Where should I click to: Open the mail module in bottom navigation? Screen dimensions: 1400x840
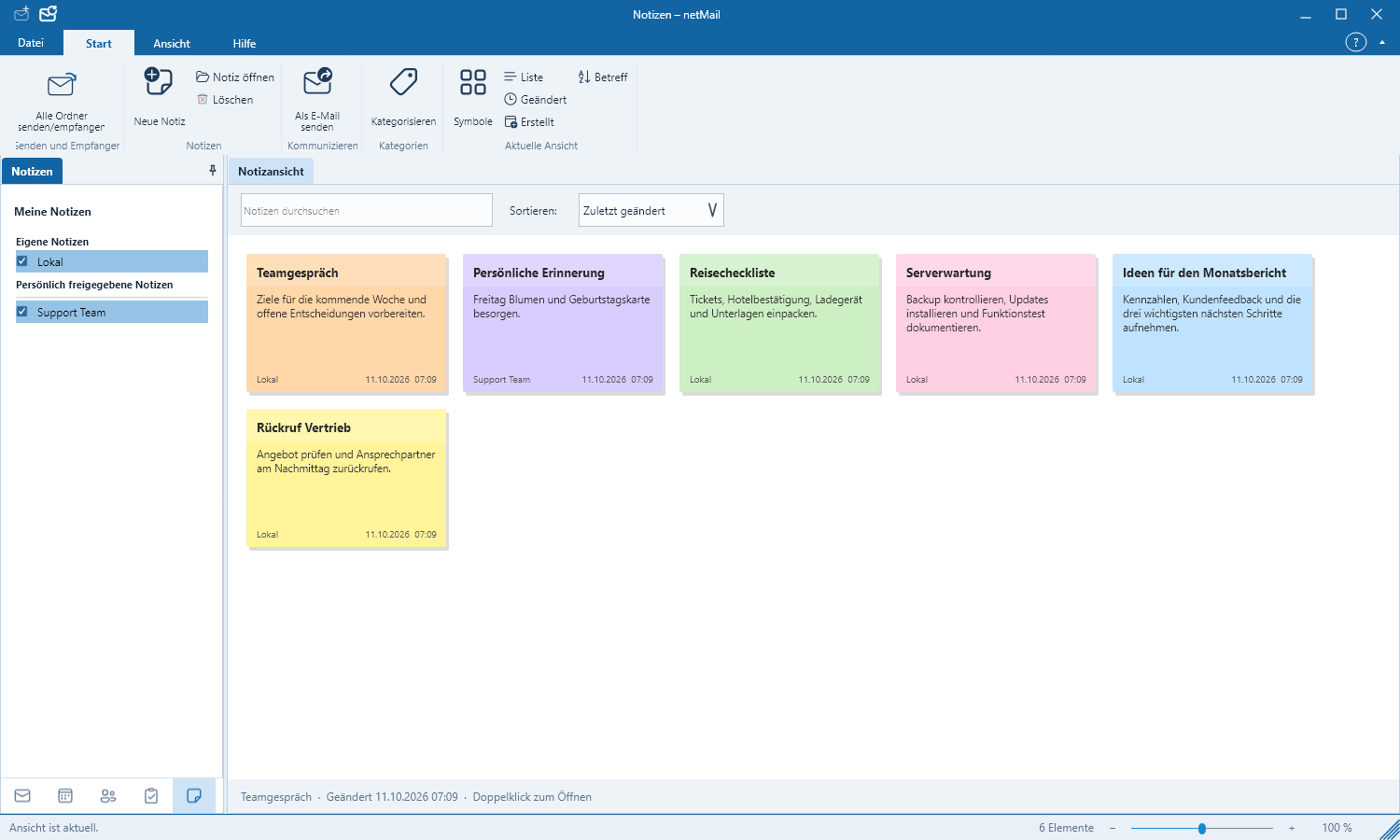[22, 796]
